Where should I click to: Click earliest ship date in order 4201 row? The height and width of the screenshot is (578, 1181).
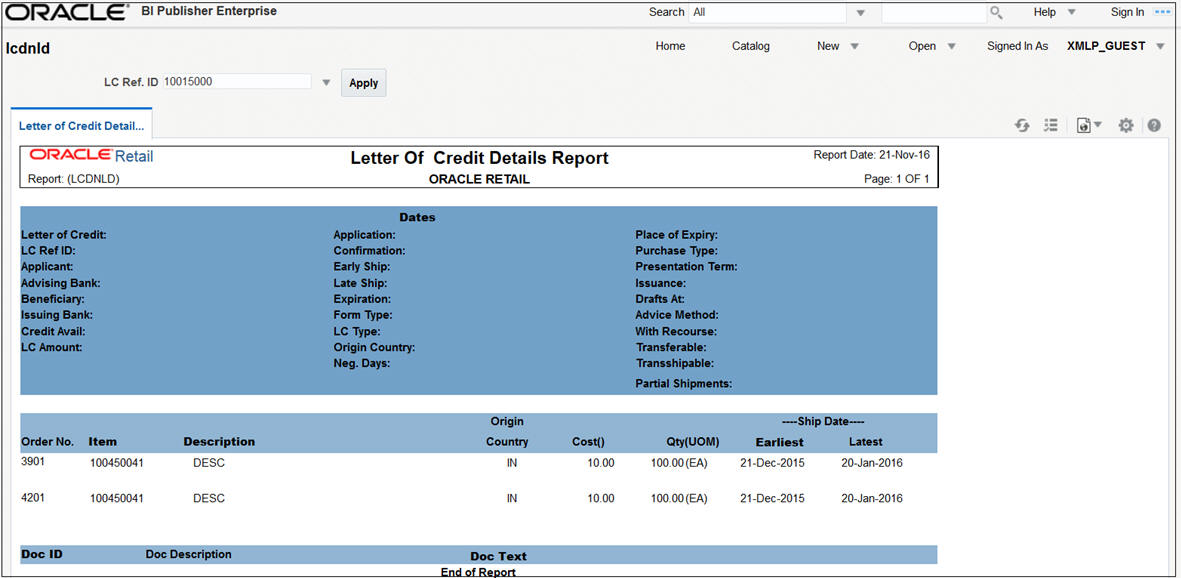pos(772,498)
